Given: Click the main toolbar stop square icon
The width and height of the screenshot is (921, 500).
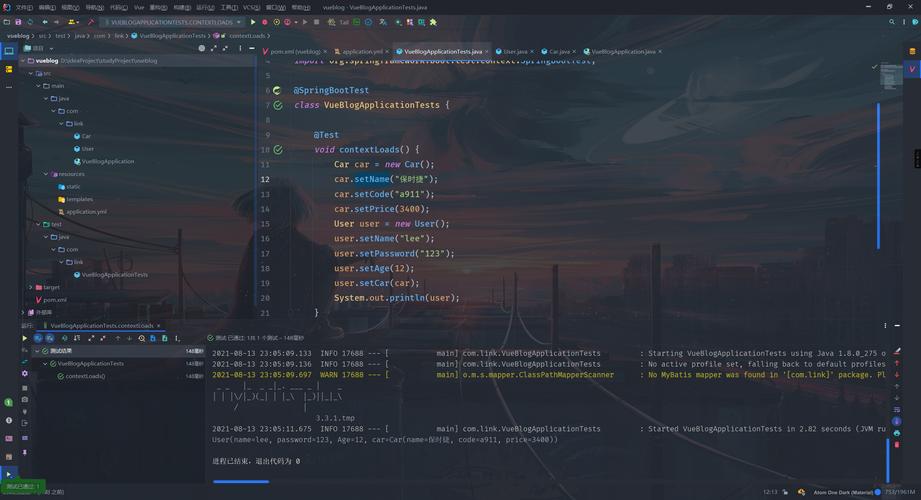Looking at the screenshot, I should click(316, 22).
